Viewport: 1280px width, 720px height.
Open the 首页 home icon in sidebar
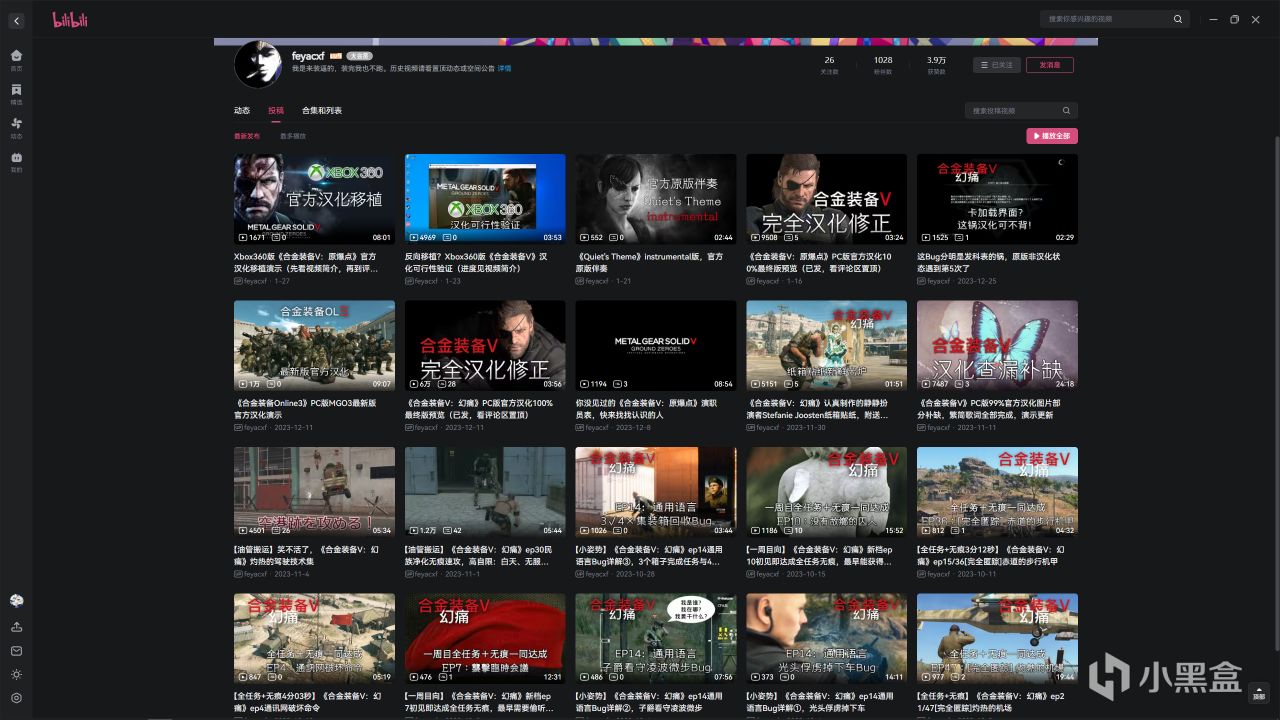point(16,59)
